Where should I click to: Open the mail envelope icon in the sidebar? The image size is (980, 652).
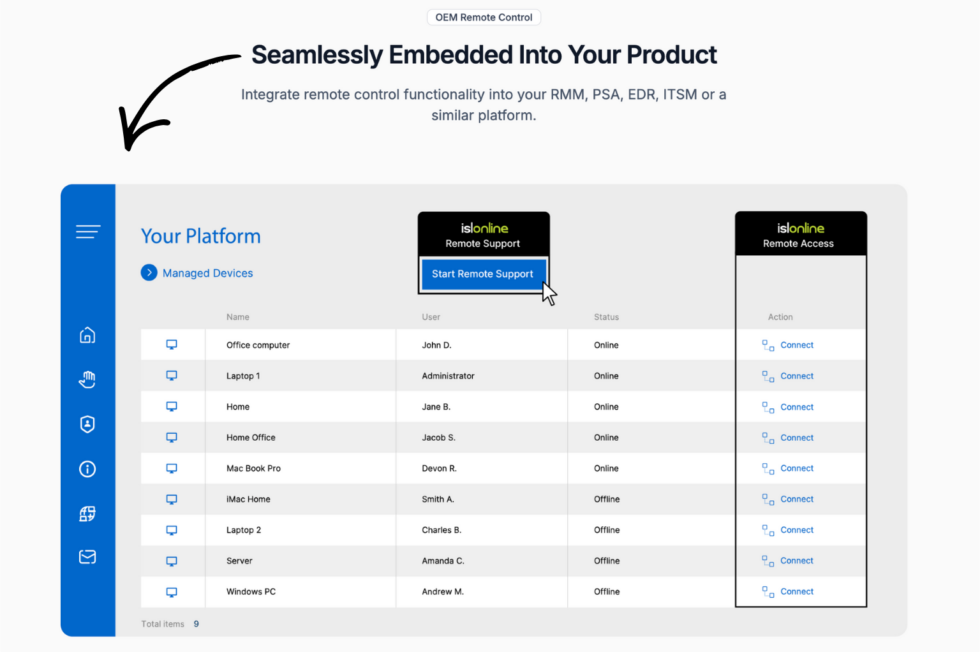coord(87,557)
